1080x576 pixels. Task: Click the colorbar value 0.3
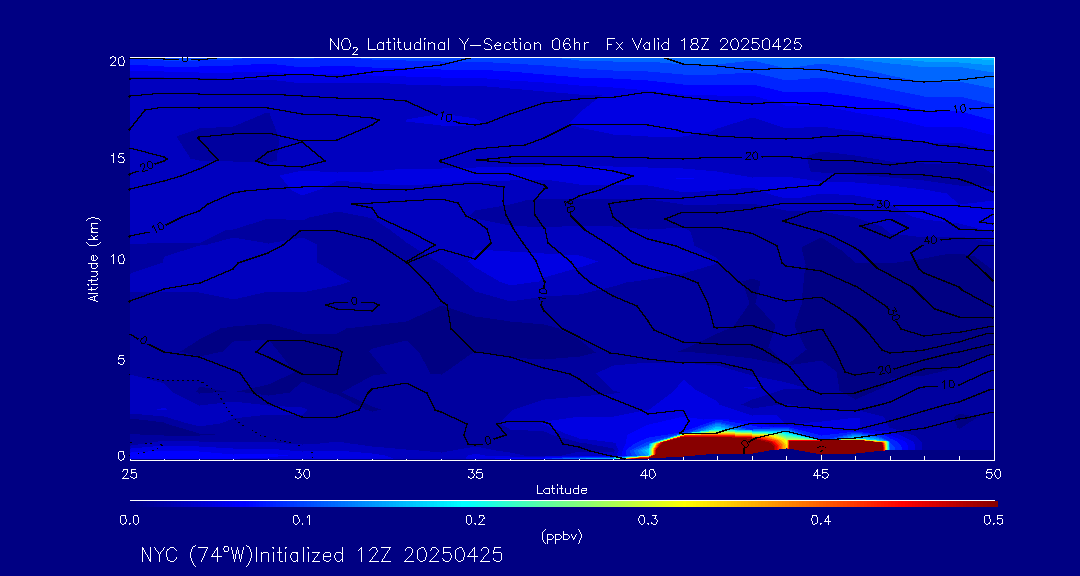pyautogui.click(x=648, y=521)
